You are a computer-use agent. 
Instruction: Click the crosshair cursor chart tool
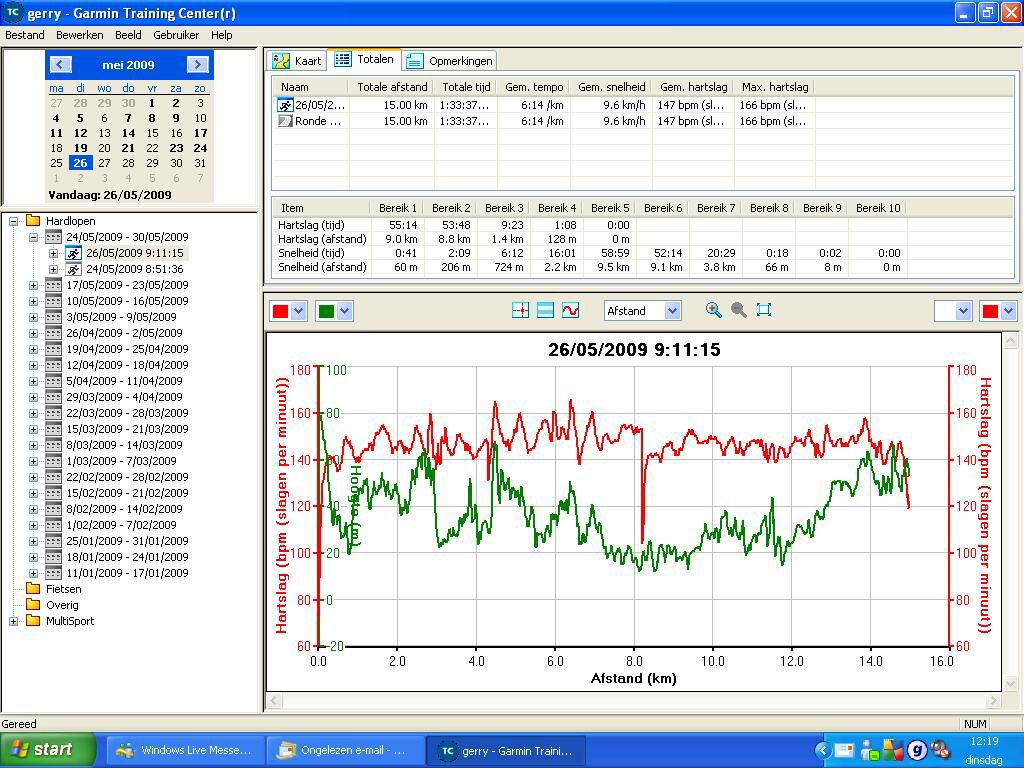pos(520,310)
